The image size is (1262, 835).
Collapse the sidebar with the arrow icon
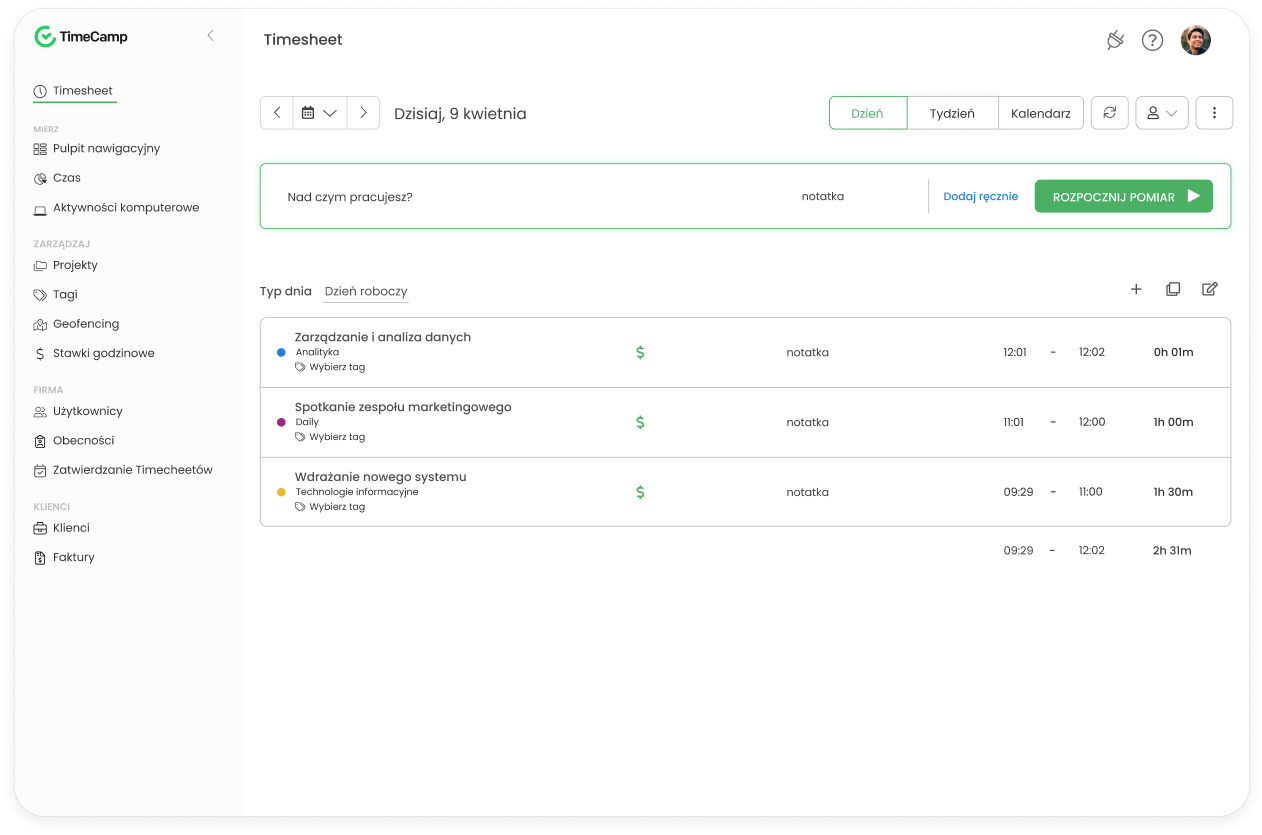(x=210, y=36)
